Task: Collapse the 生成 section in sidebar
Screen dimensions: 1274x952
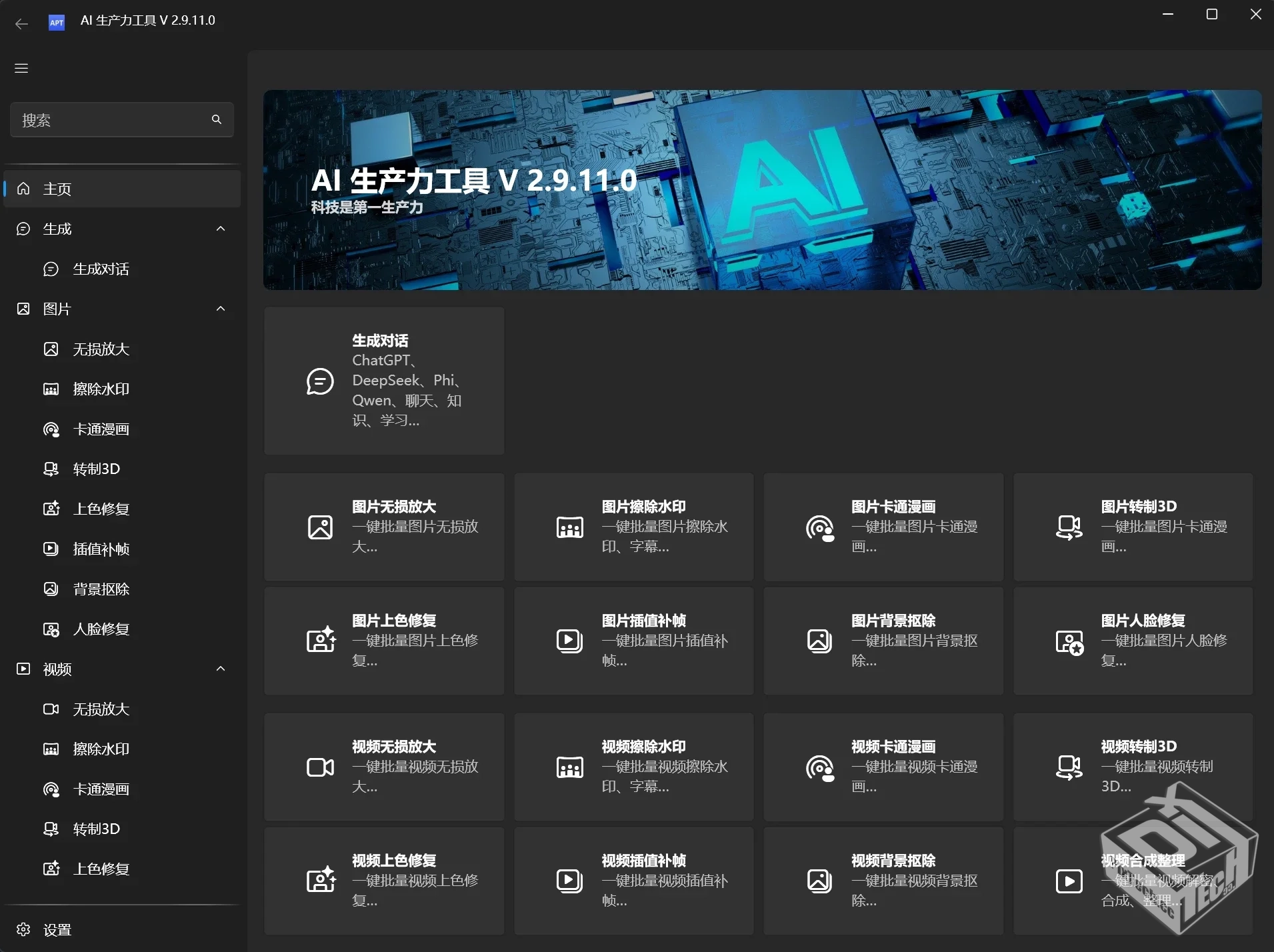Action: click(220, 229)
